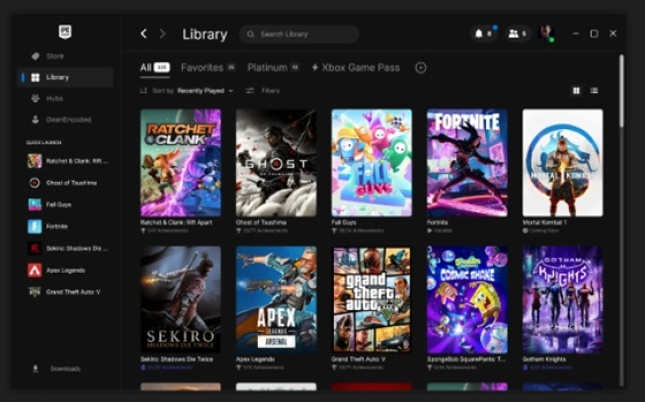
Task: Click the Library grid icon in sidebar
Action: (x=35, y=77)
